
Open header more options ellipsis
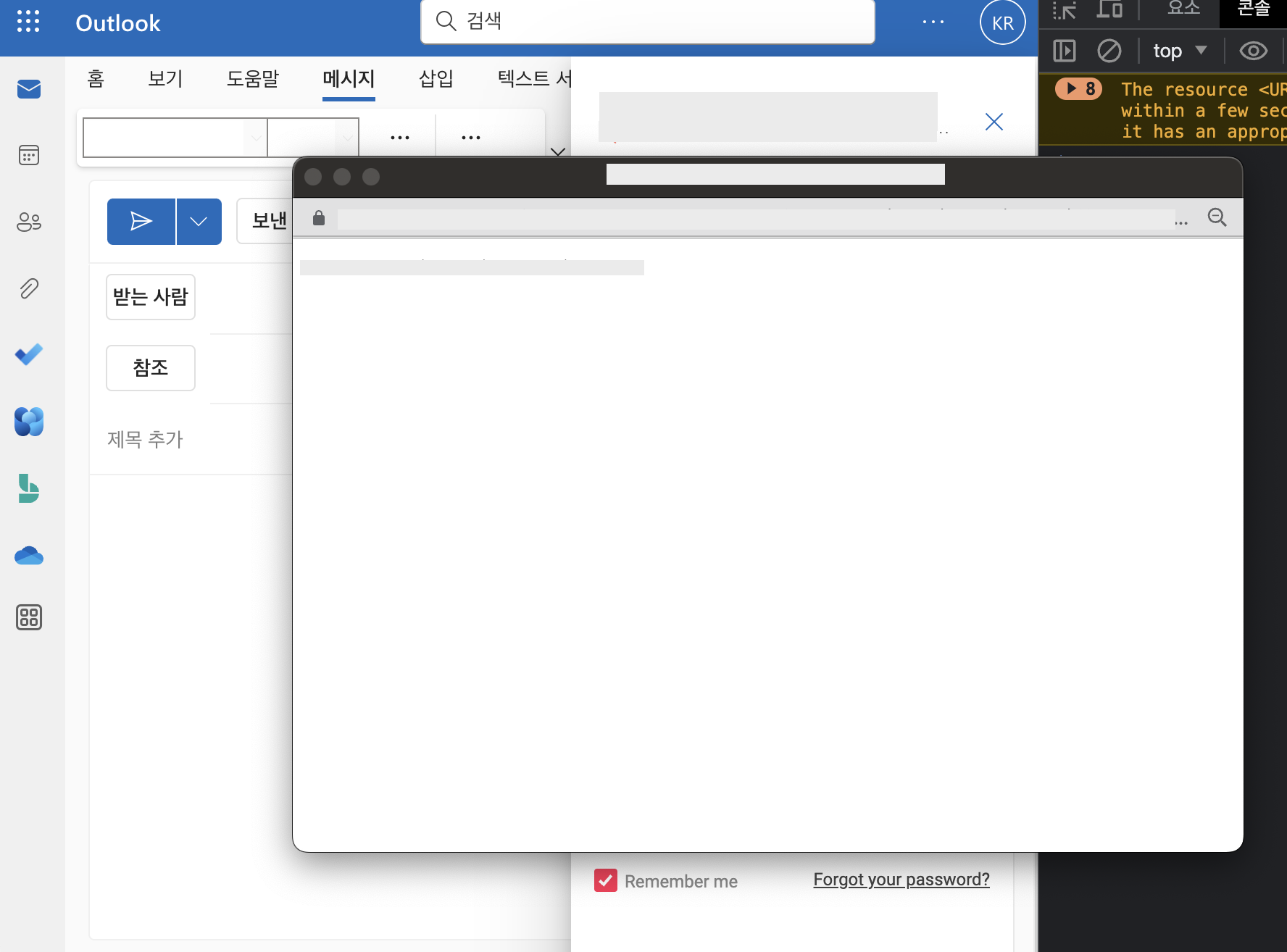(x=933, y=22)
